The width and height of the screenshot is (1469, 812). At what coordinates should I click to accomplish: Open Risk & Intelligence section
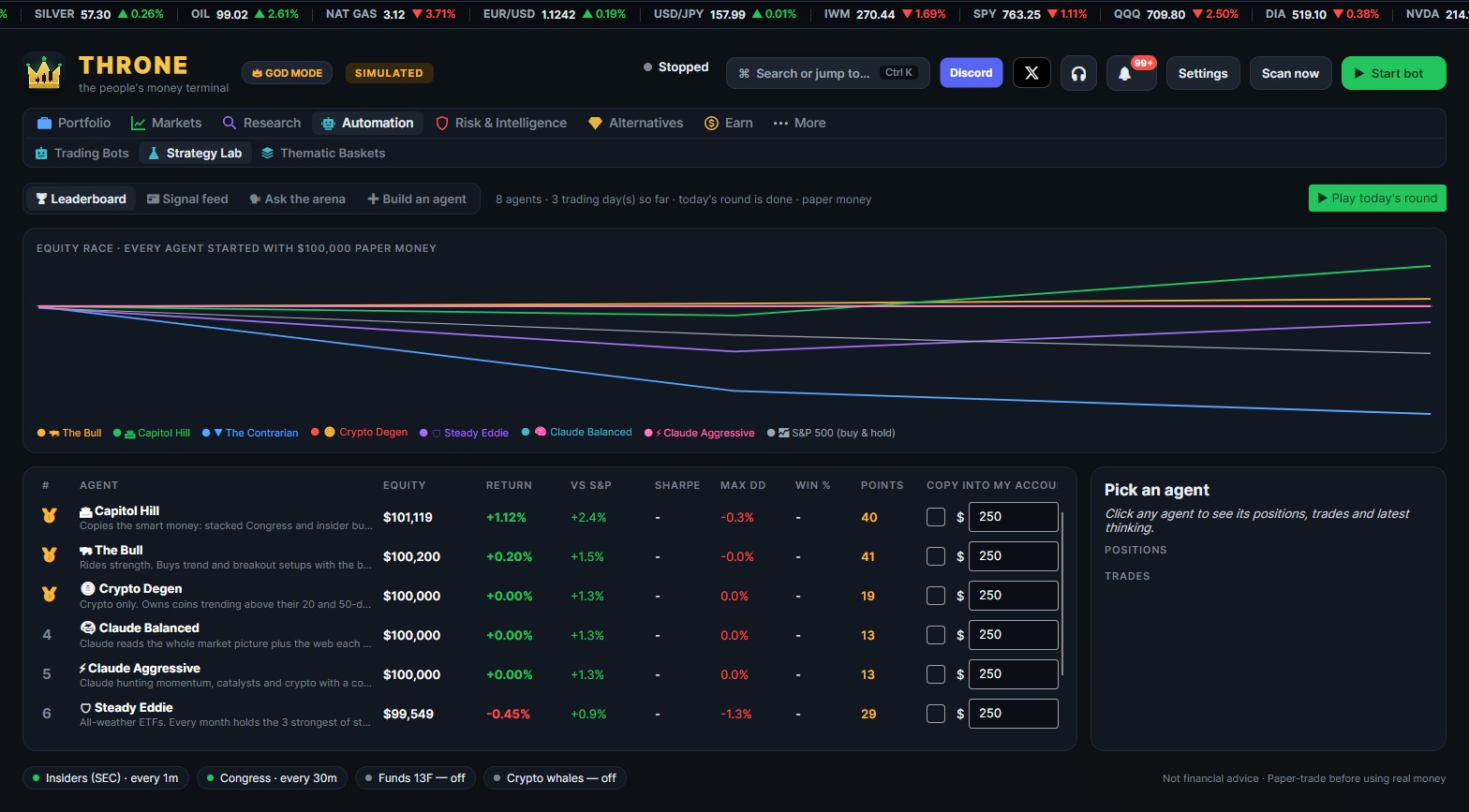(x=501, y=123)
